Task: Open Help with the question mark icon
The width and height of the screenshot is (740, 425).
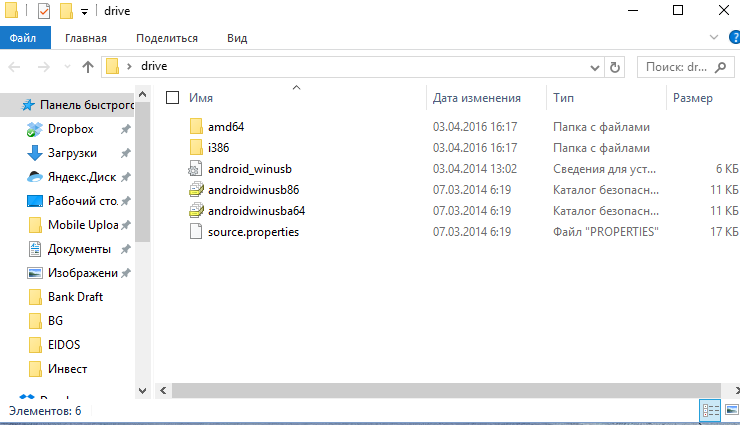Action: click(734, 37)
